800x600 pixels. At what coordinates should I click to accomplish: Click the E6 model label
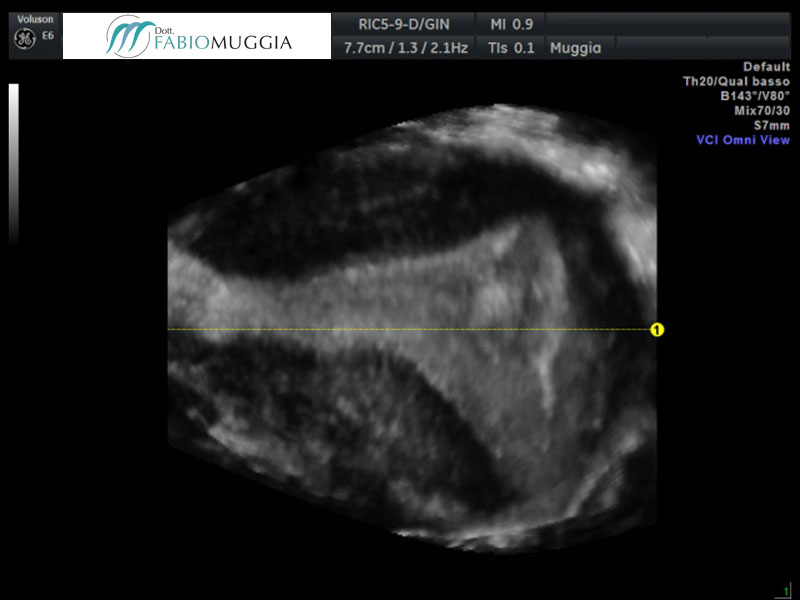pyautogui.click(x=47, y=36)
